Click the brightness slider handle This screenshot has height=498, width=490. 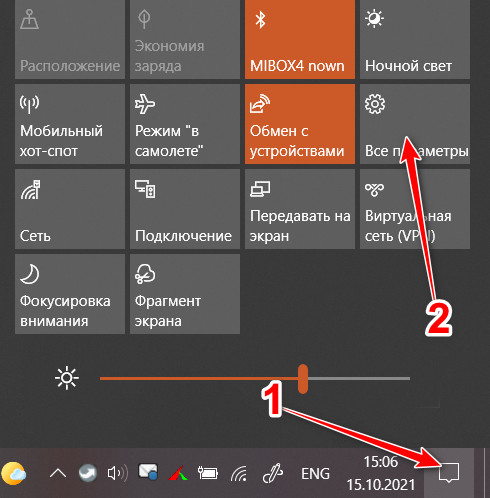303,379
